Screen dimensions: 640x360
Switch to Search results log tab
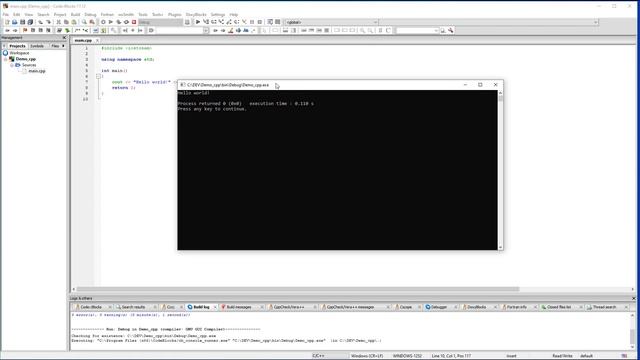tap(133, 307)
